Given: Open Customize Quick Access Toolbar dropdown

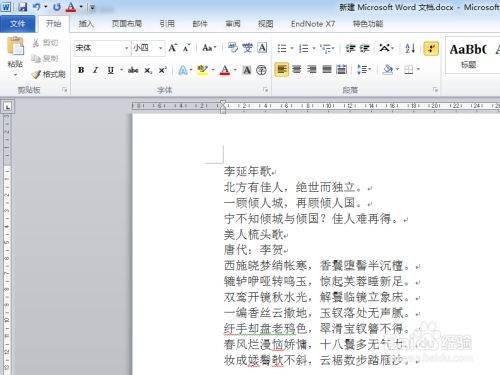Looking at the screenshot, I should click(92, 7).
